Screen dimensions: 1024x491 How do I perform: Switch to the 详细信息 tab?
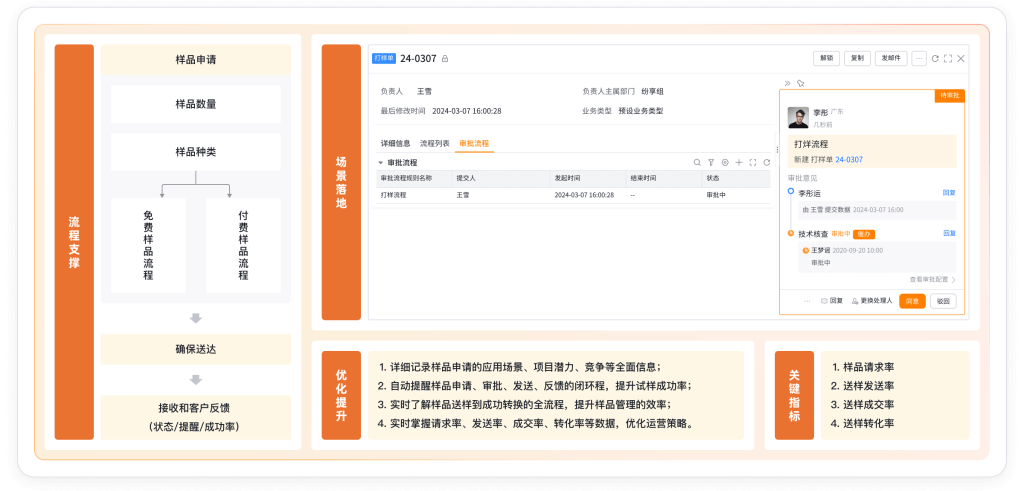click(x=395, y=144)
